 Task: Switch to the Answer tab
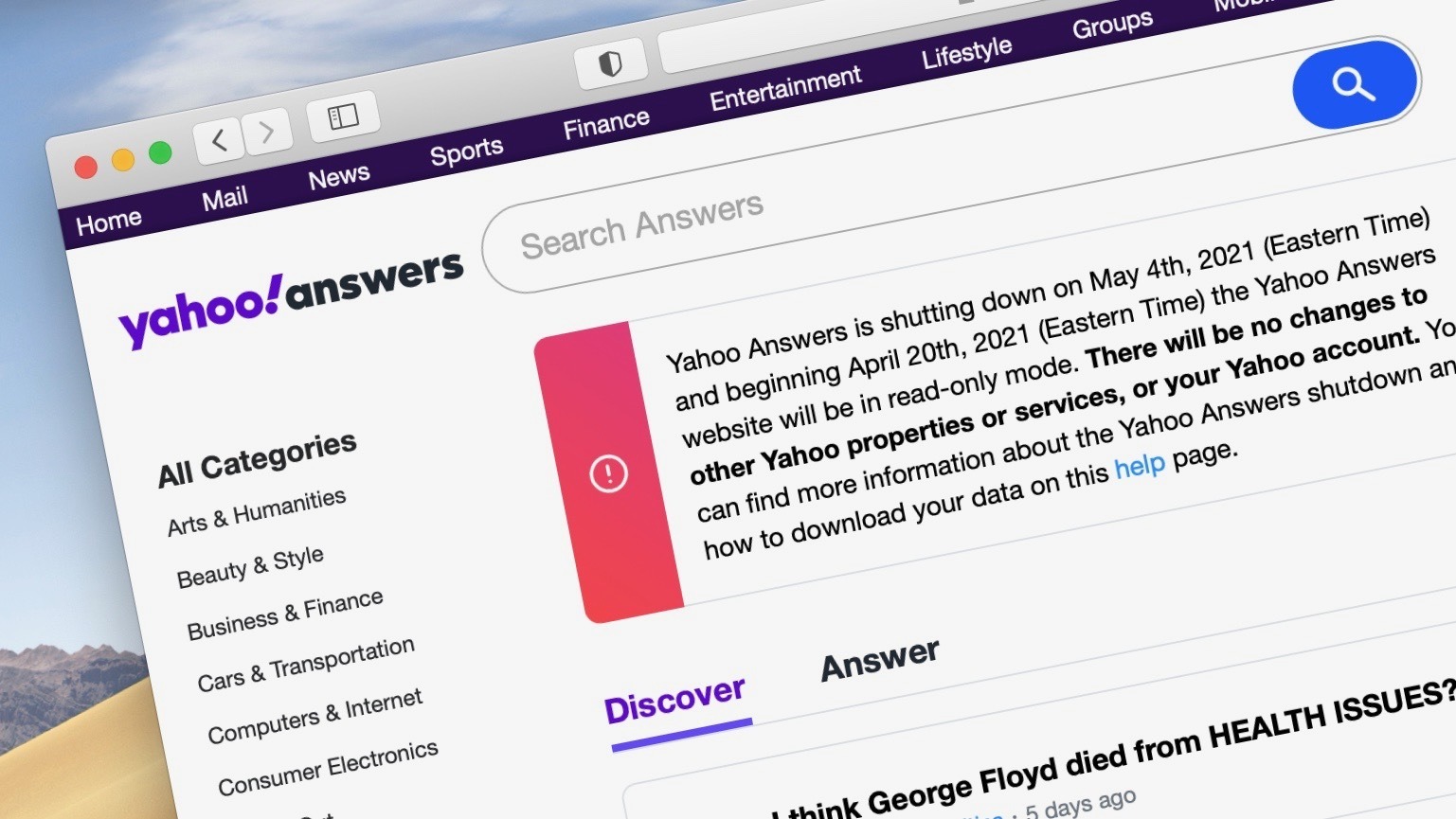tap(879, 658)
